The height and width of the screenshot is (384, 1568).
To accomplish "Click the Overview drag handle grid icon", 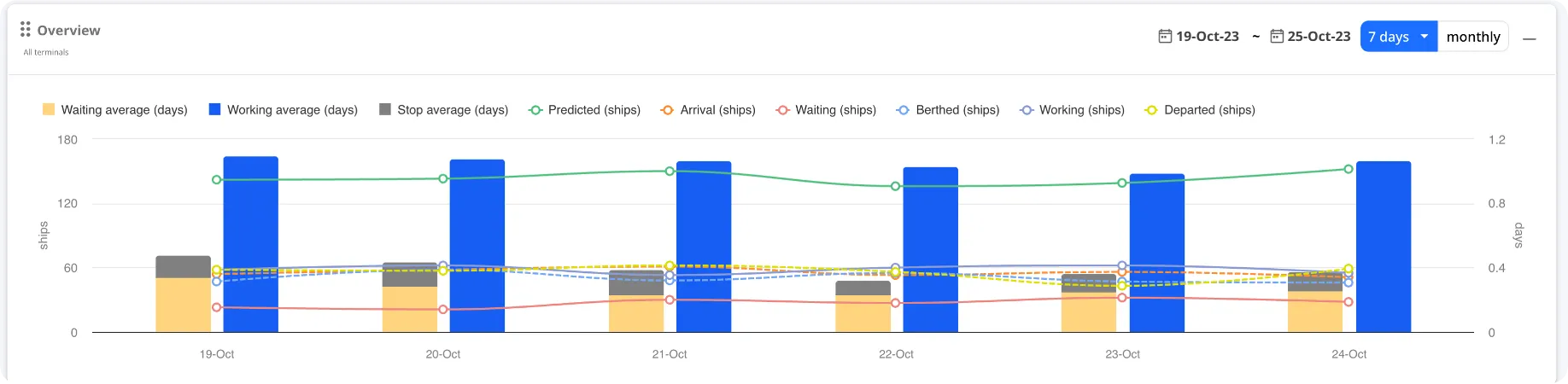I will [x=25, y=30].
